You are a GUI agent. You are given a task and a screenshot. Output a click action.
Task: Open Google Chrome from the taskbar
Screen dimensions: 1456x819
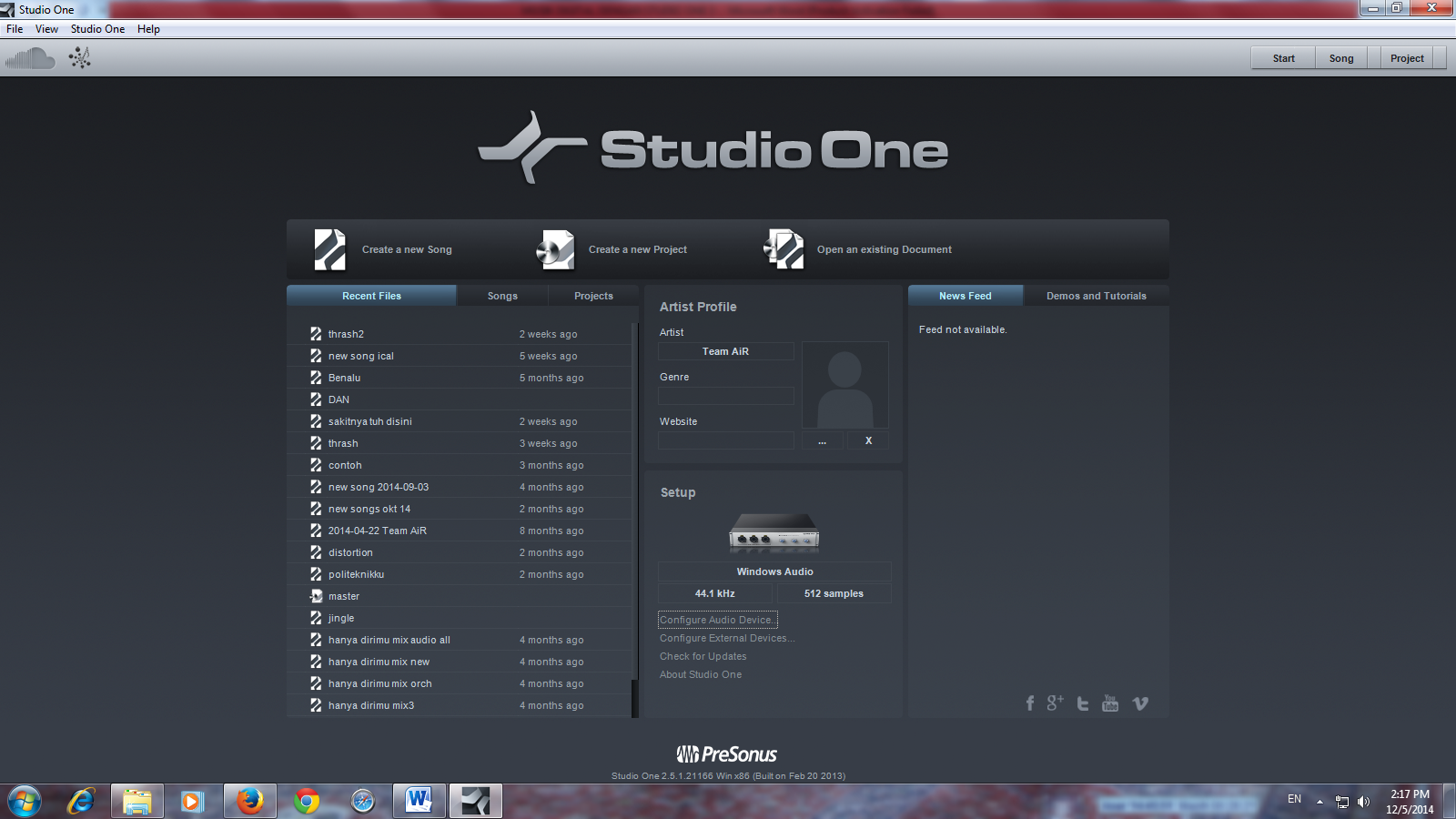pyautogui.click(x=307, y=802)
